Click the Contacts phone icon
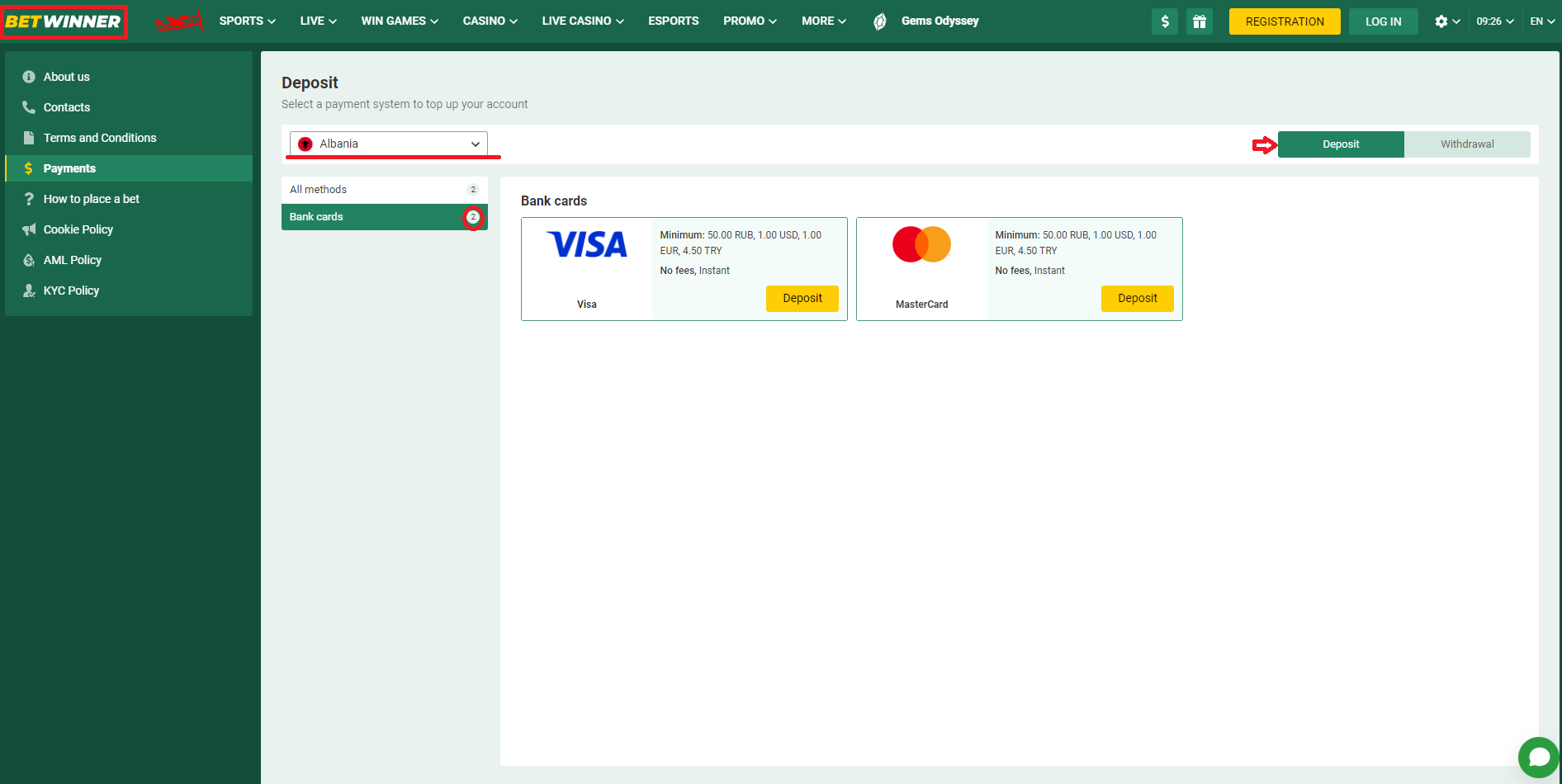 29,107
